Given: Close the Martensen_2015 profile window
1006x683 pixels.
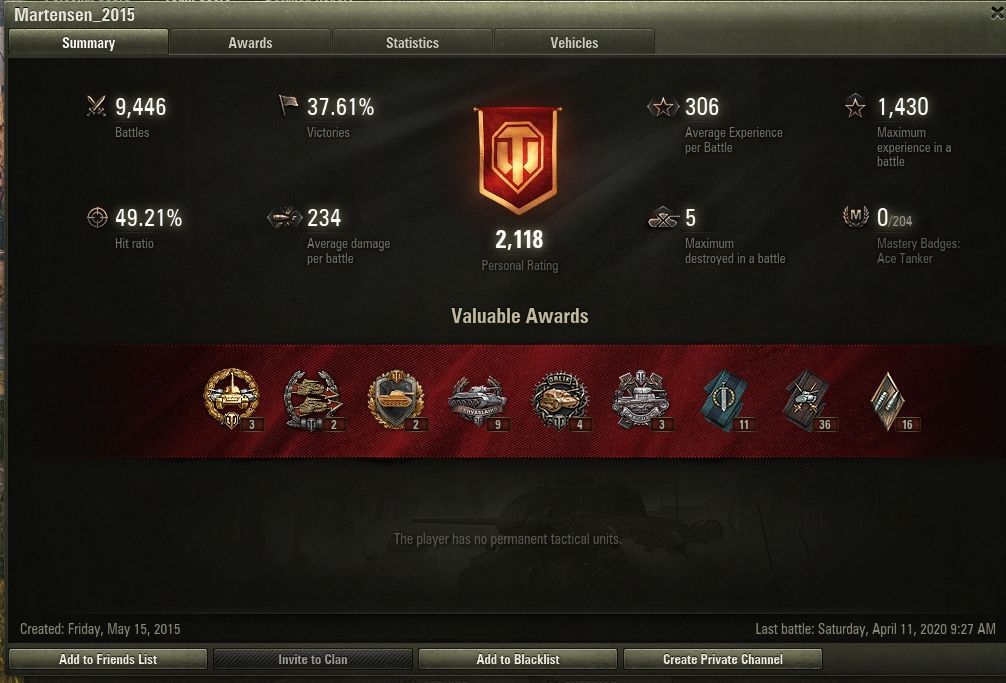Looking at the screenshot, I should pyautogui.click(x=998, y=13).
